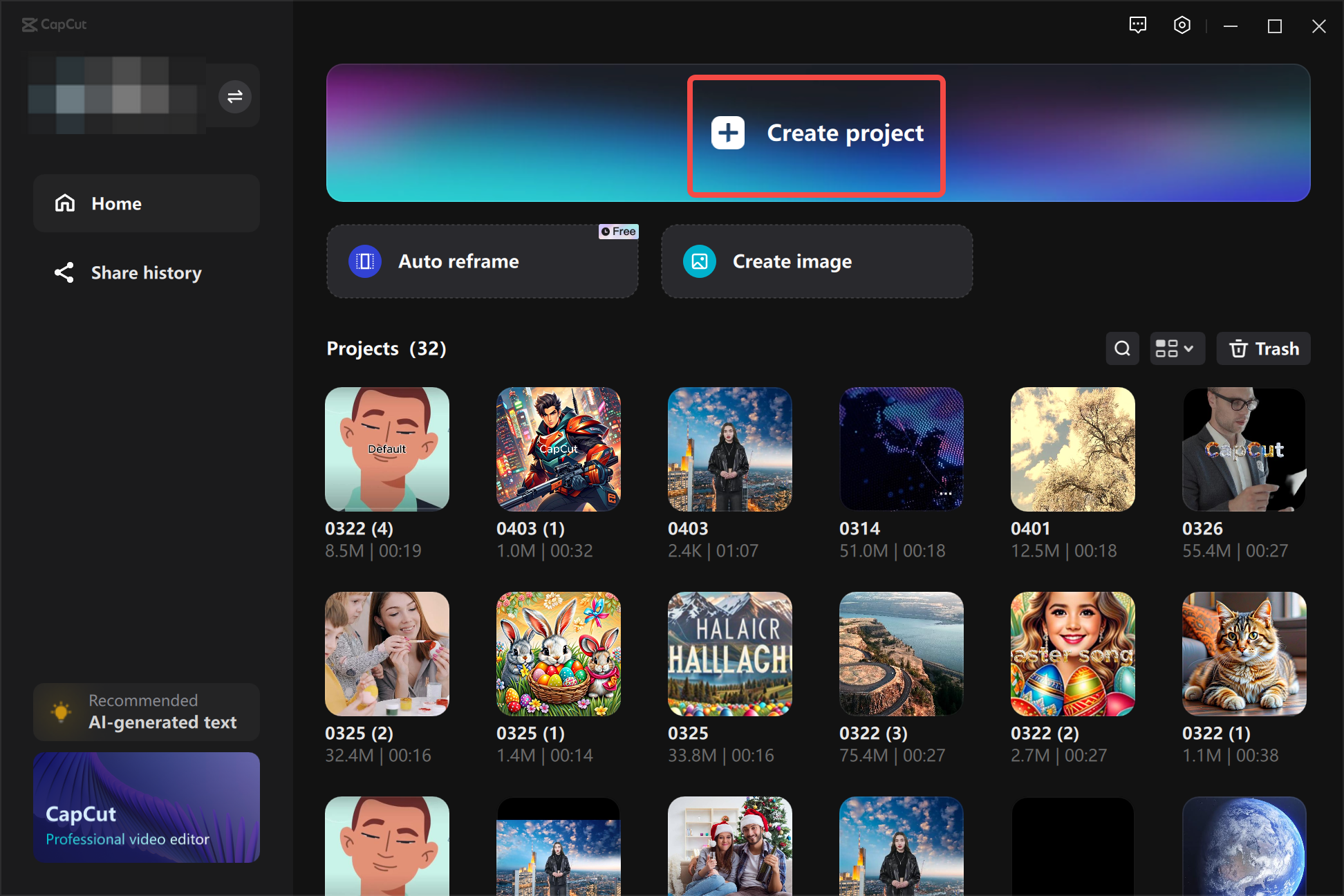Open the Trash button
1344x896 pixels.
[x=1263, y=348]
